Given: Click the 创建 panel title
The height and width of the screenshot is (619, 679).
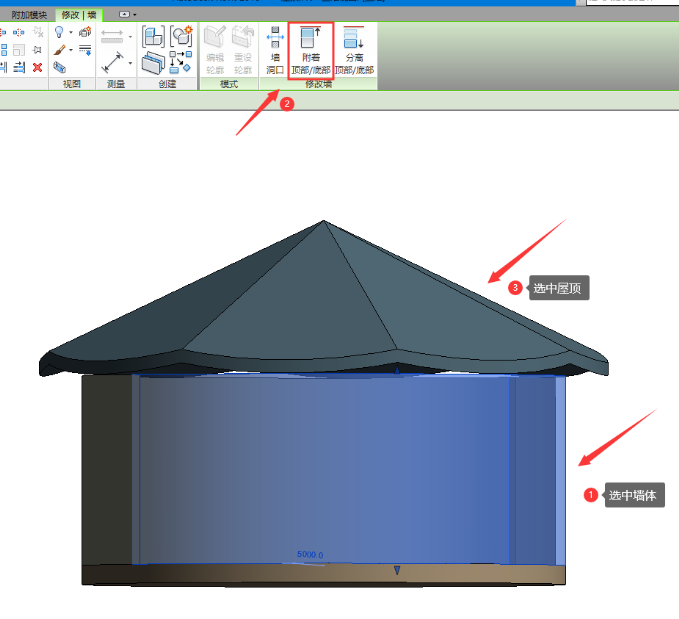Looking at the screenshot, I should coord(167,84).
